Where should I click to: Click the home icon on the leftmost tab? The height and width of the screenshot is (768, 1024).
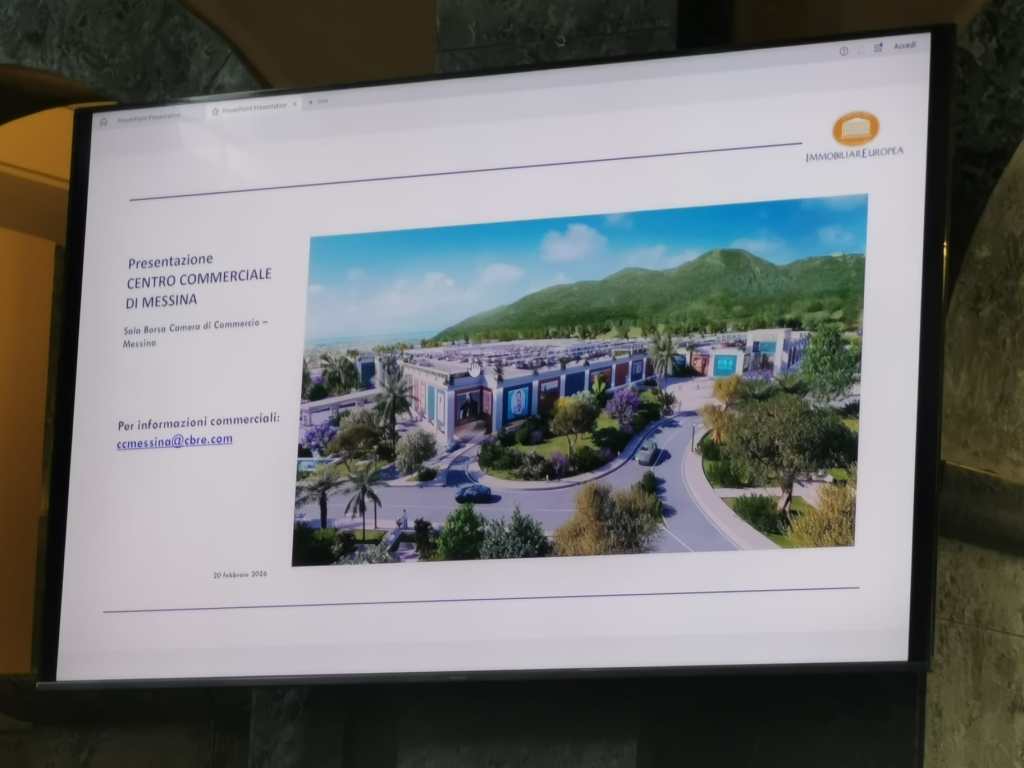click(x=103, y=120)
